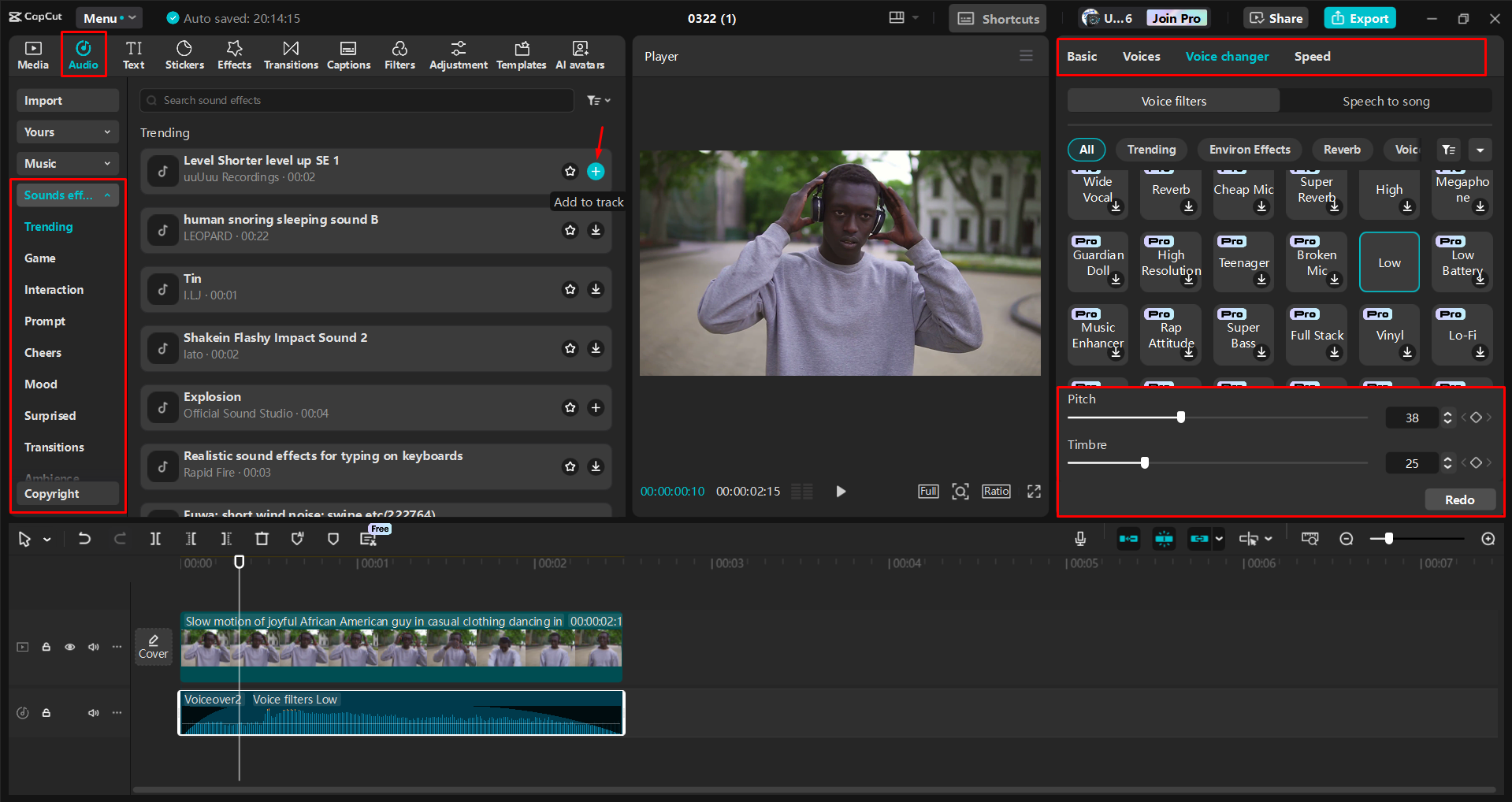Open the Music category dropdown
1512x802 pixels.
[67, 163]
